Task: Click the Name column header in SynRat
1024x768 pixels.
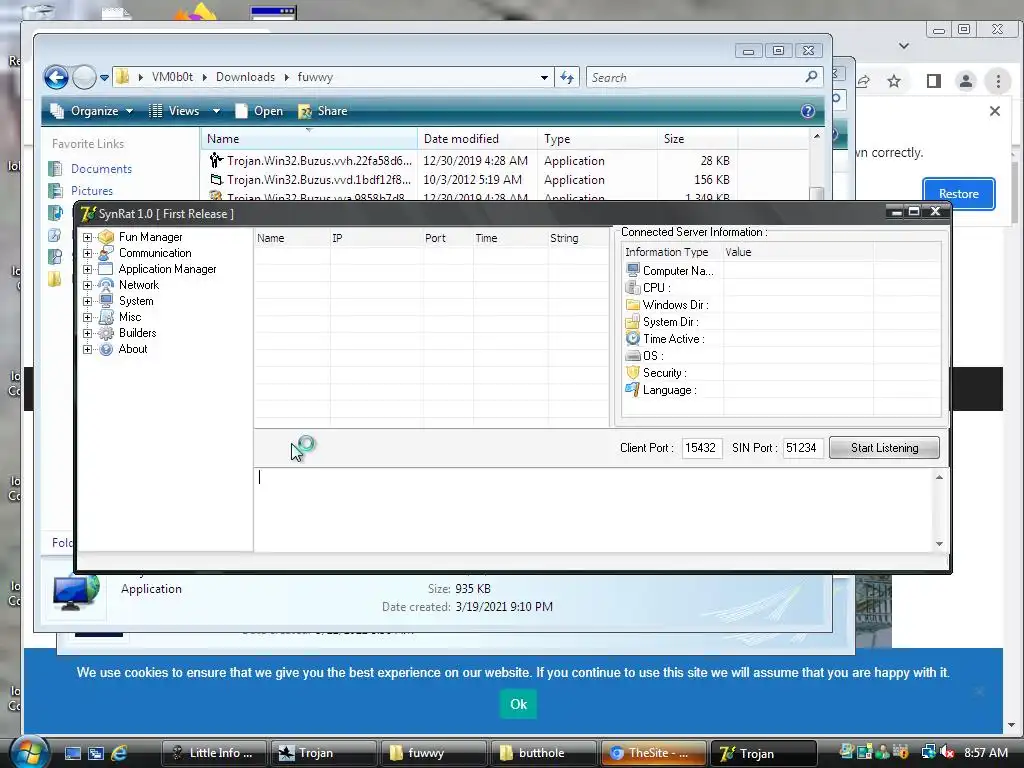Action: [292, 238]
